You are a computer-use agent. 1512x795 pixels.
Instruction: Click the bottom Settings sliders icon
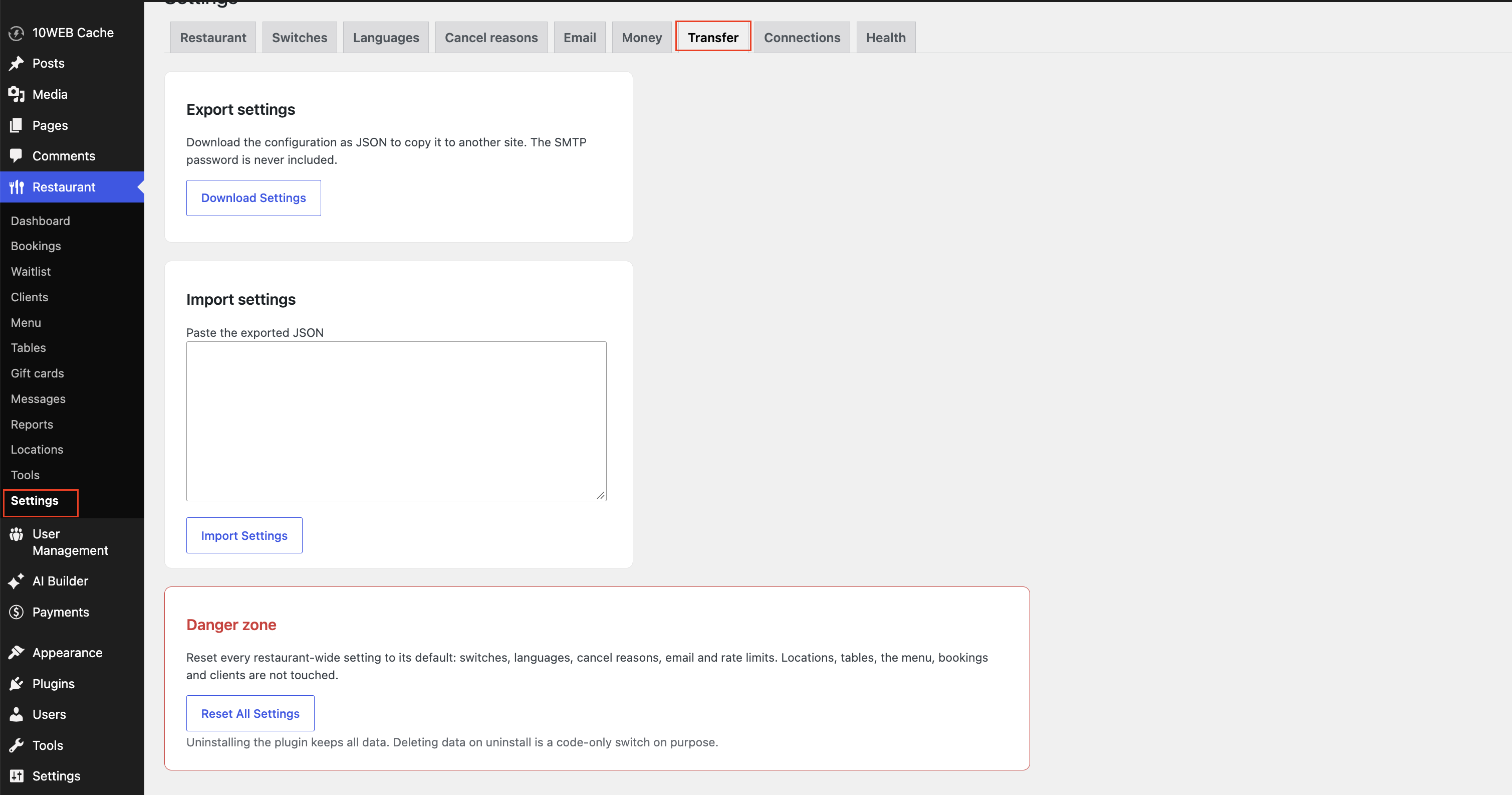17,776
